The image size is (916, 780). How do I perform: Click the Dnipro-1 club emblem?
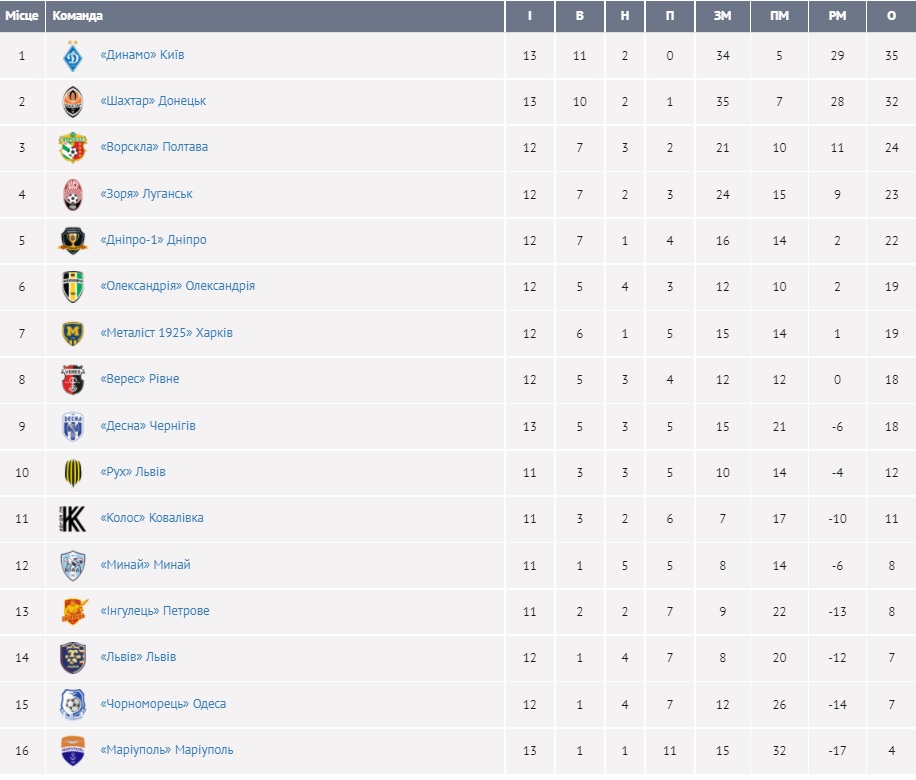click(x=73, y=240)
